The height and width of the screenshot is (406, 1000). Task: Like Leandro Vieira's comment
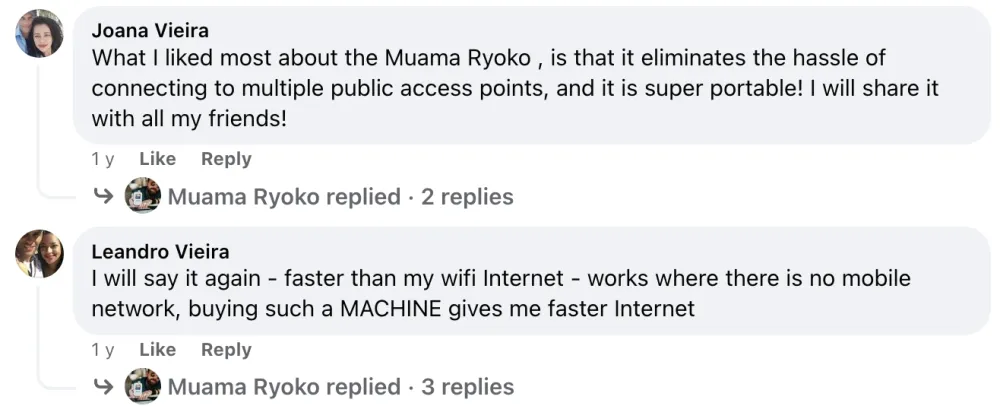[x=157, y=350]
